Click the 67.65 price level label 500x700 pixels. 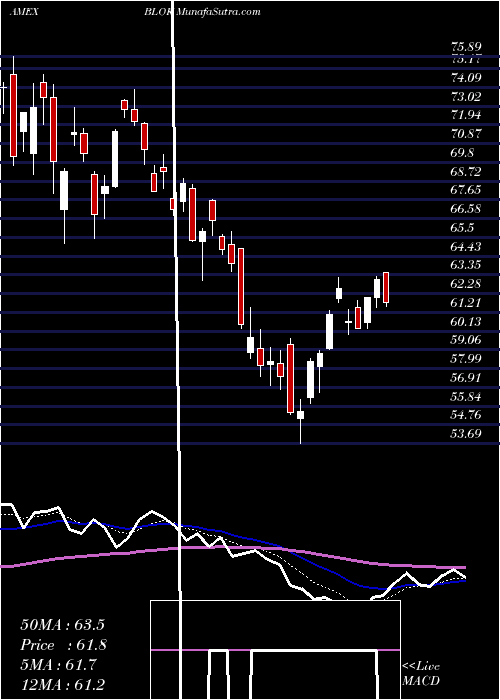tap(465, 190)
